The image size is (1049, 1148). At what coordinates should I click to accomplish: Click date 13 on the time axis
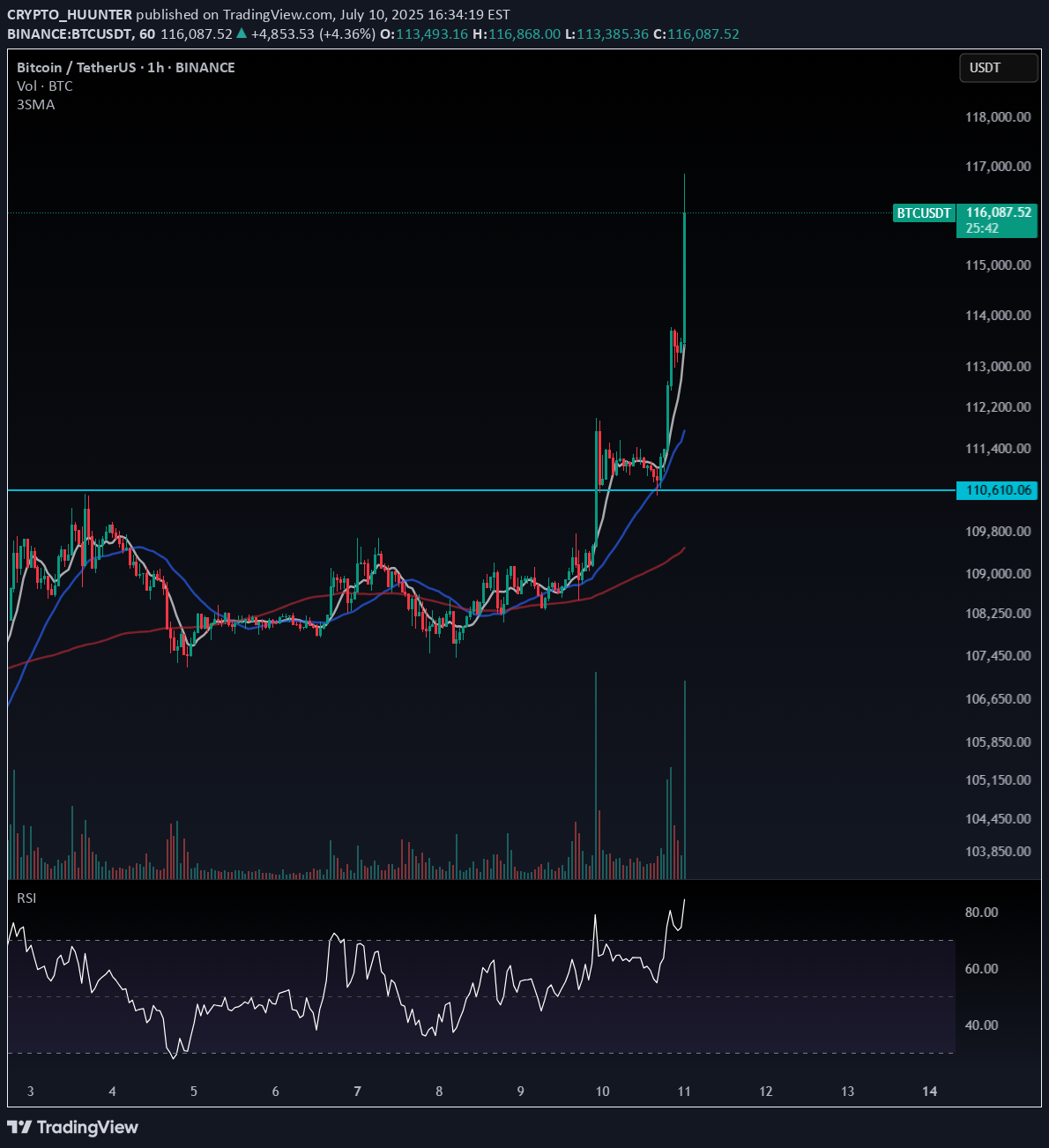pos(847,1092)
